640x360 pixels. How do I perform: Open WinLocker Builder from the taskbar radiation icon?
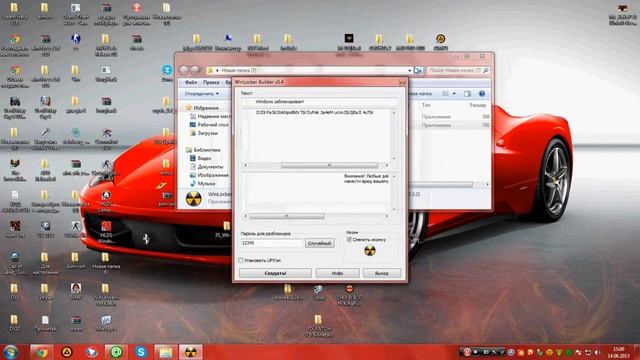(191, 352)
